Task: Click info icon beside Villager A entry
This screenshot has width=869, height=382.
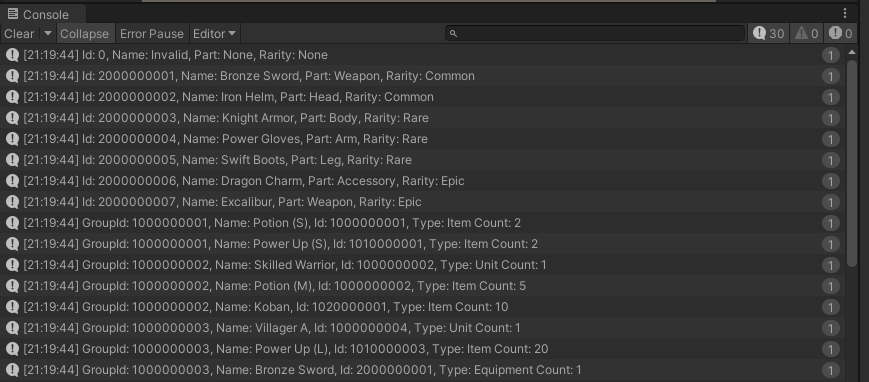Action: 12,329
